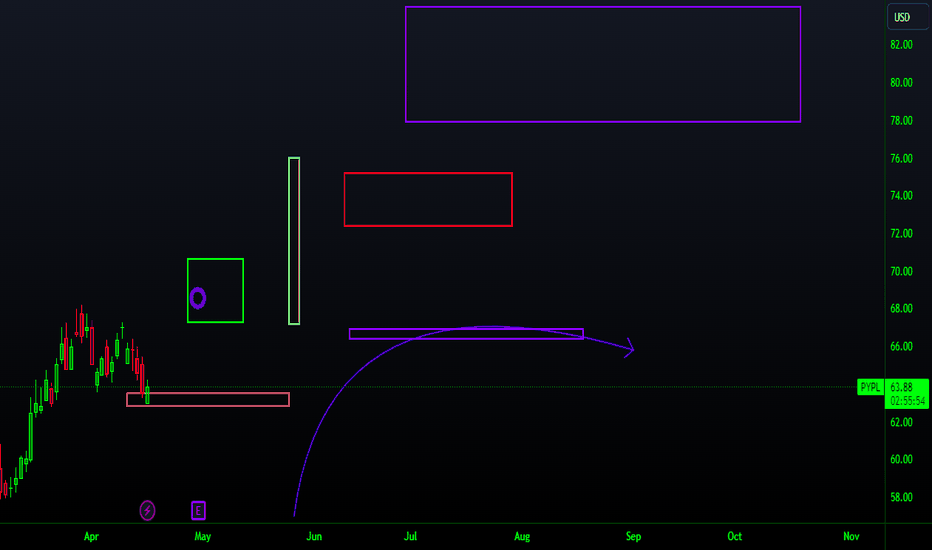Image resolution: width=932 pixels, height=550 pixels.
Task: Click the Nov label on time axis
Action: coord(851,536)
